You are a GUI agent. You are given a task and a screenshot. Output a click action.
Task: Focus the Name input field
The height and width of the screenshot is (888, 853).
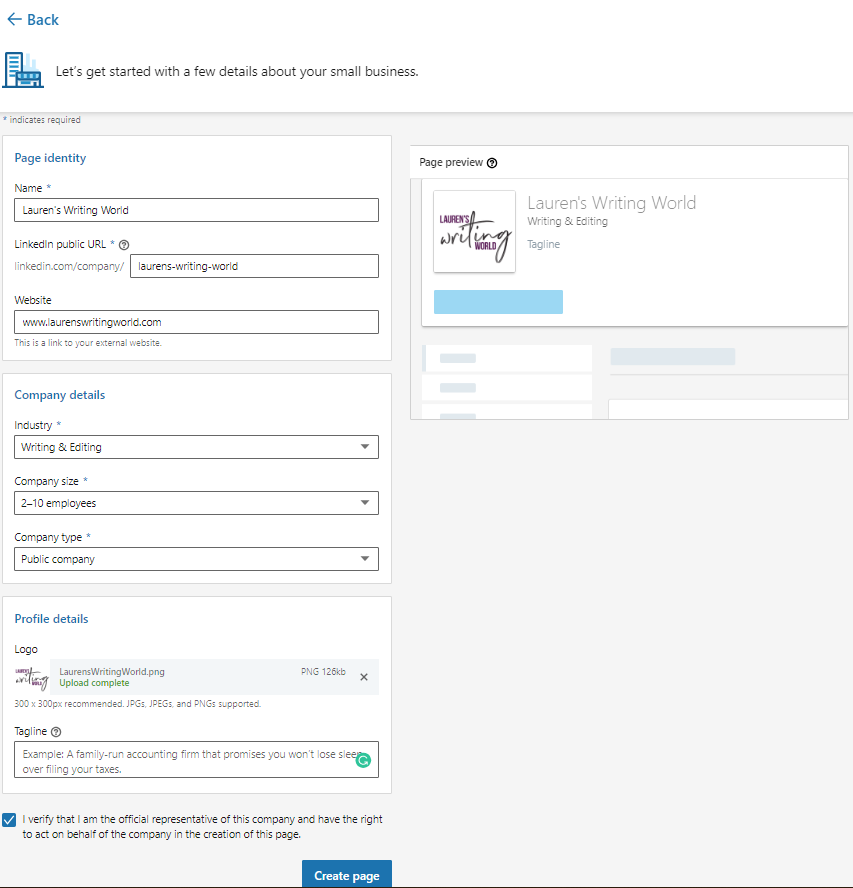197,210
